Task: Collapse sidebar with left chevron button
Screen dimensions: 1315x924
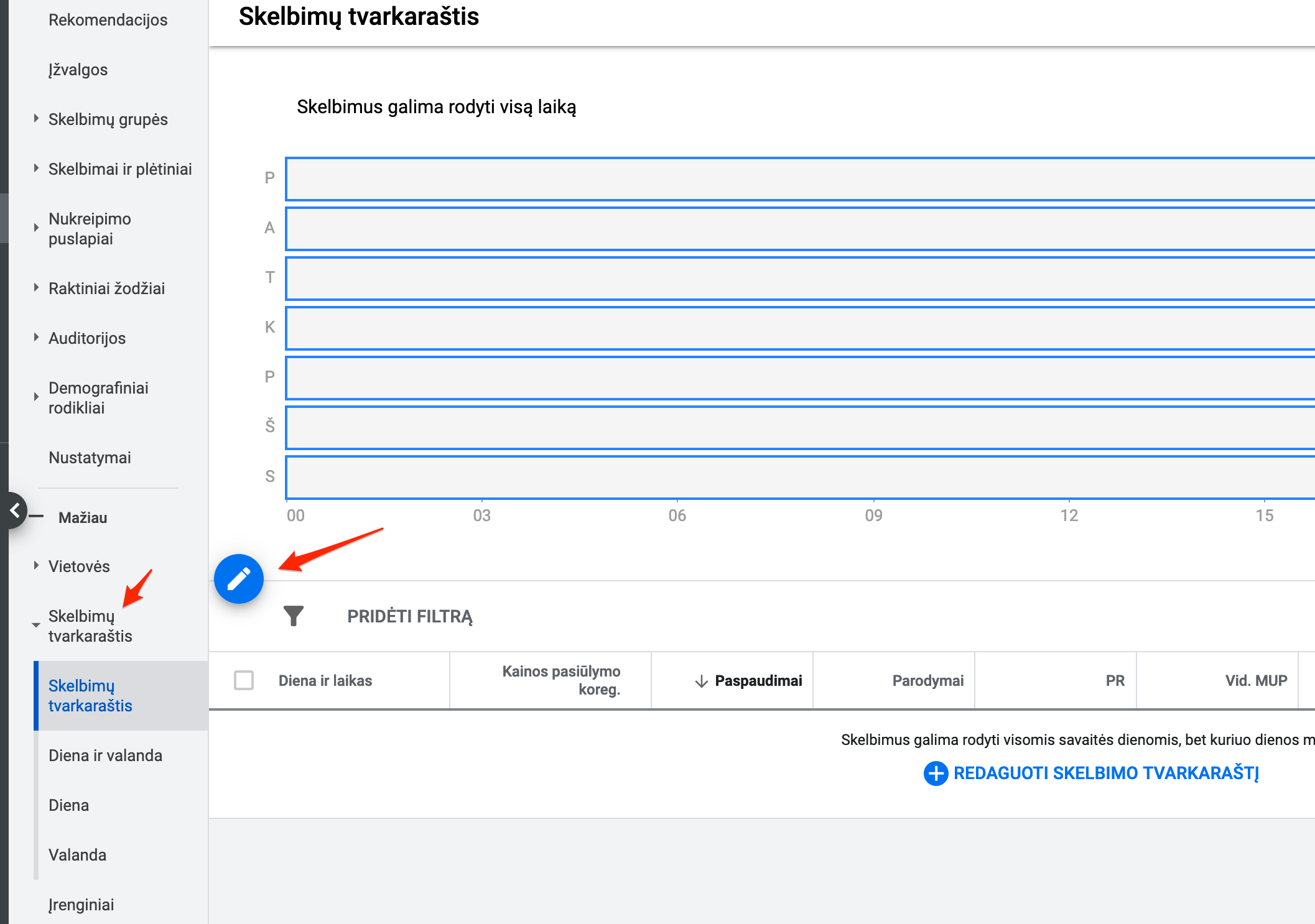Action: click(15, 511)
